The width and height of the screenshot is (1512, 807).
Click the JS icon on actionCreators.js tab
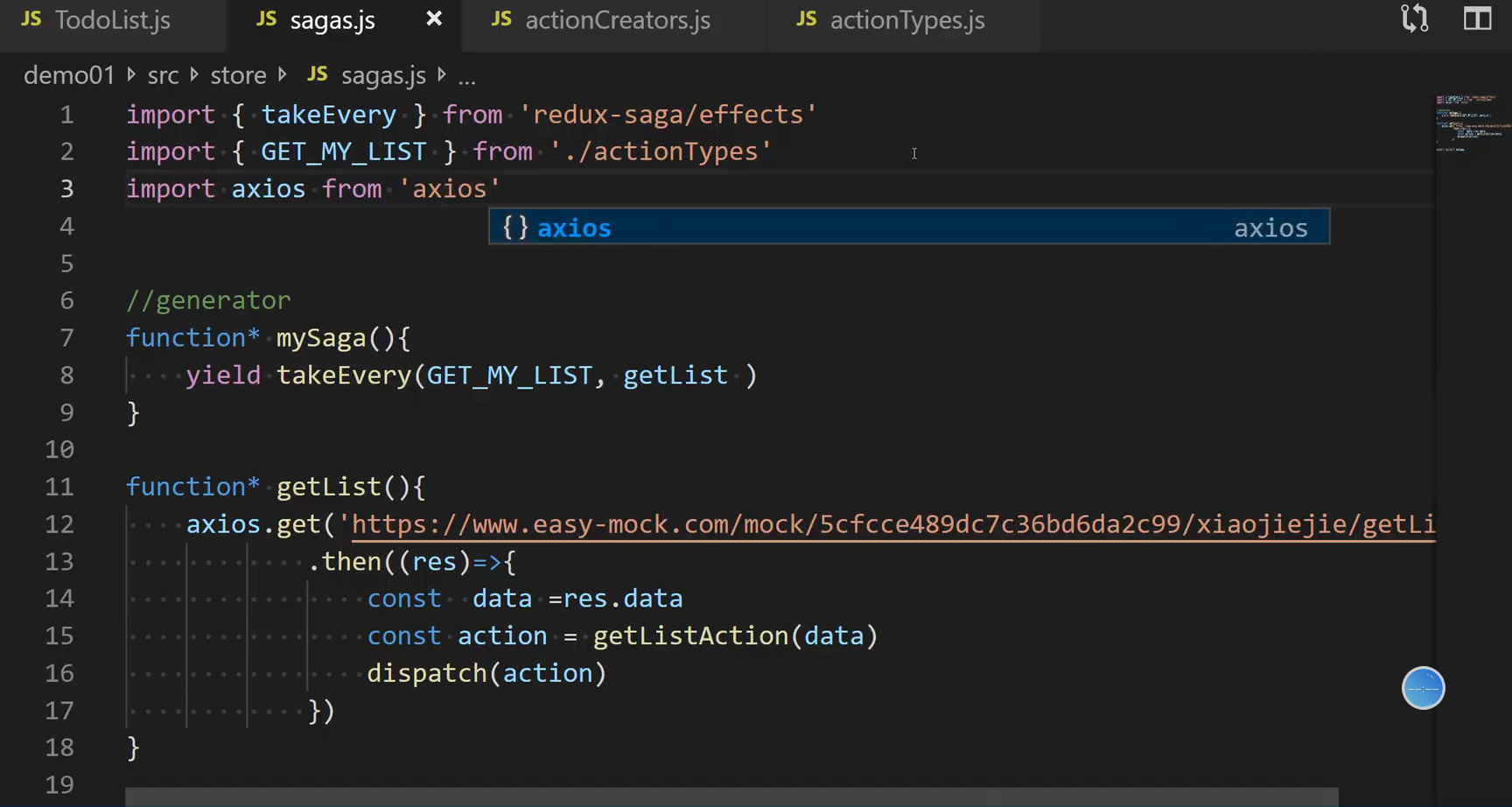tap(501, 19)
